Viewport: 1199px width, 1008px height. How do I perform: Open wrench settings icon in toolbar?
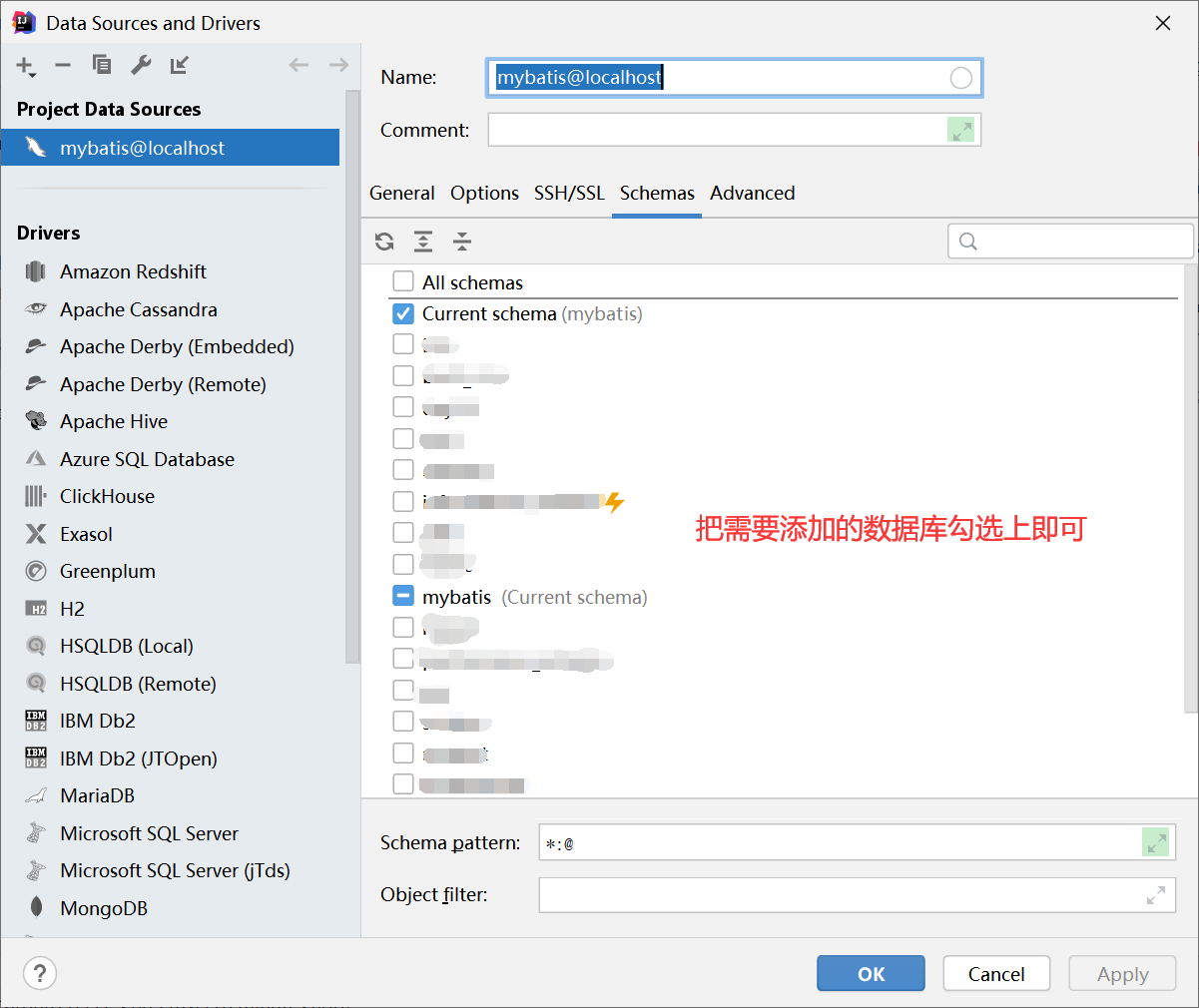tap(141, 65)
